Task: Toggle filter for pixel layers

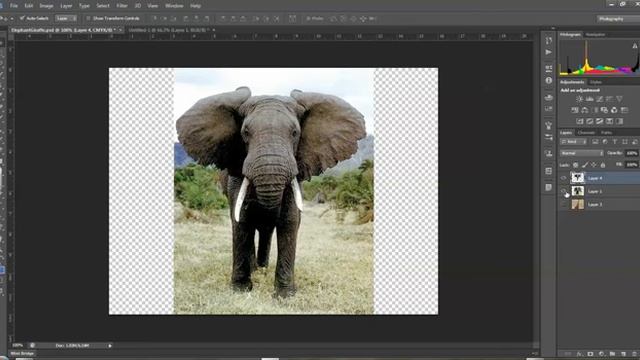Action: (x=595, y=142)
